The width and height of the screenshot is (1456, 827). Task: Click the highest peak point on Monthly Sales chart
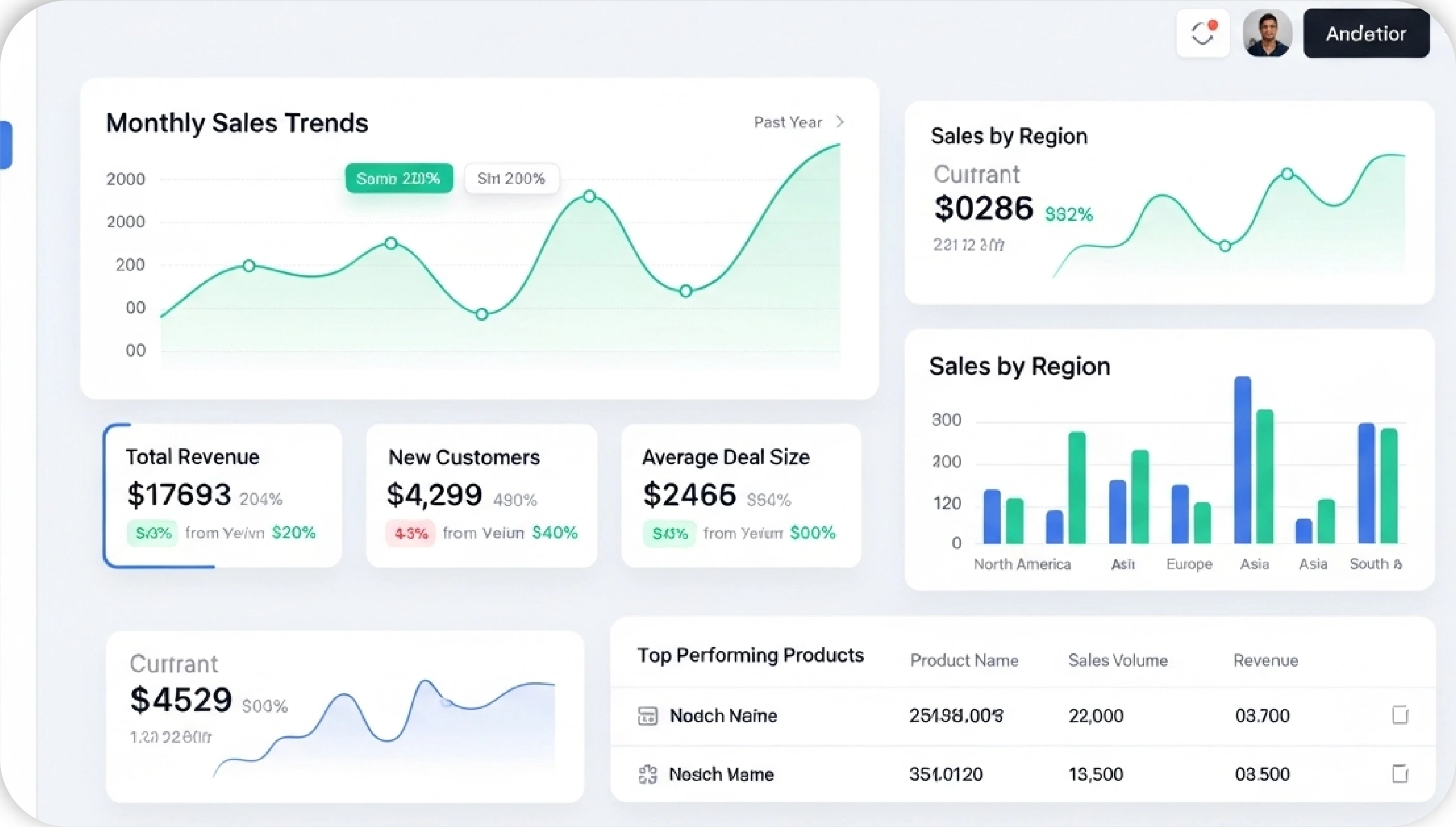(589, 196)
